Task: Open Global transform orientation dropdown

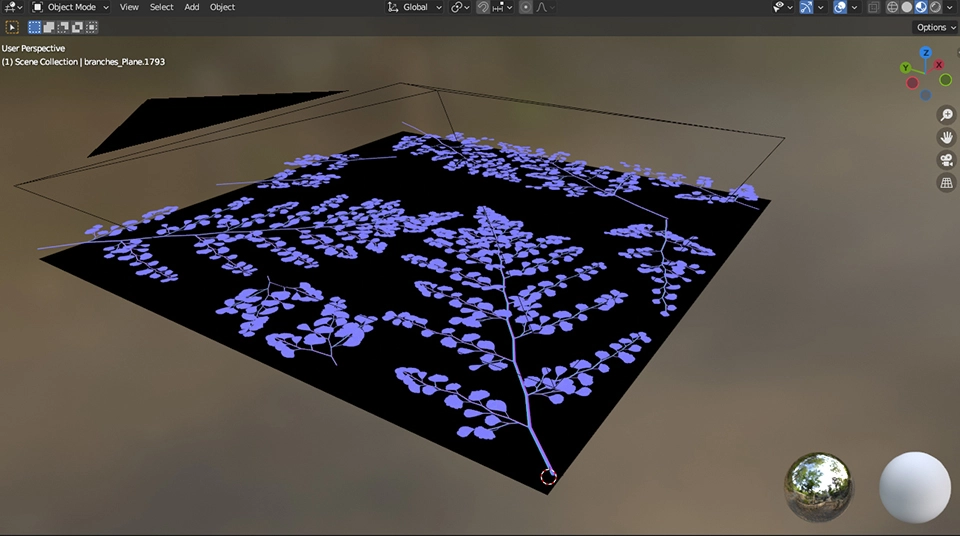Action: (414, 7)
